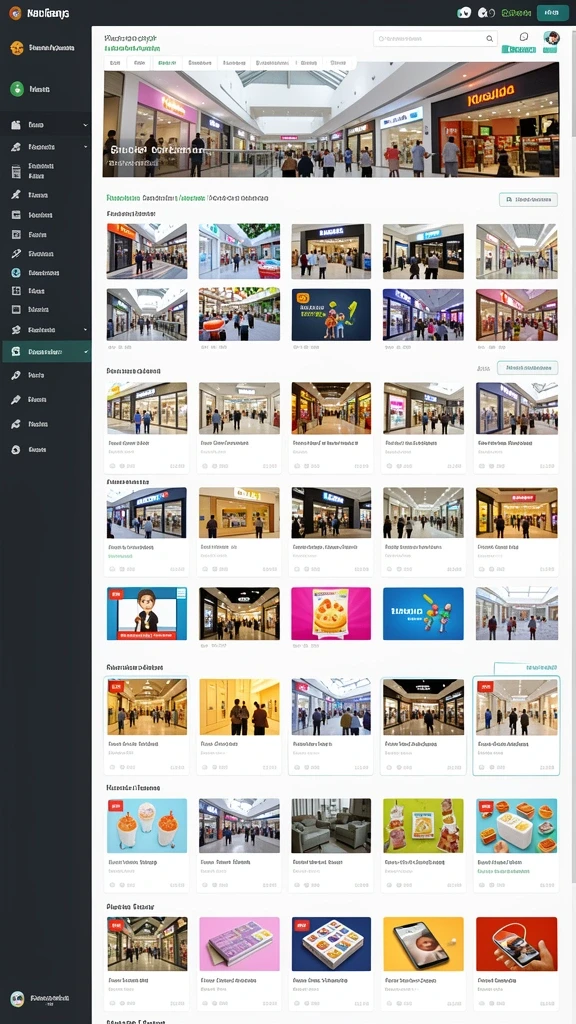
Task: Click the calculator icon in the sidebar
Action: (x=16, y=171)
